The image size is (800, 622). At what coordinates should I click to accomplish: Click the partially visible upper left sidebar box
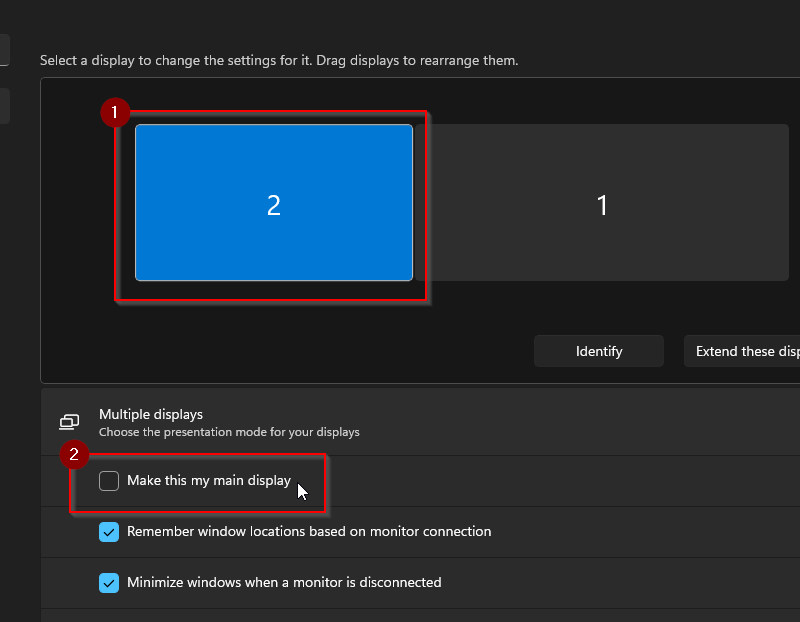click(4, 50)
